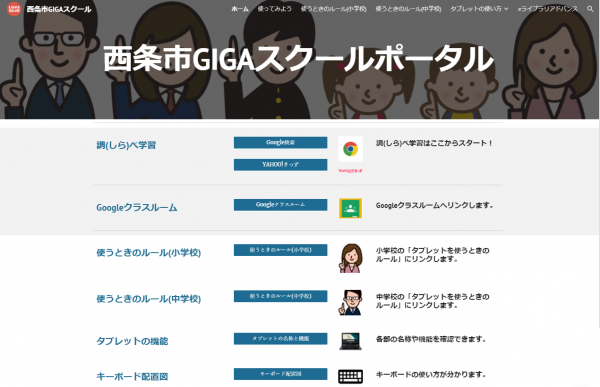
Task: Click the Googleクラスルーム heading text
Action: coord(137,207)
